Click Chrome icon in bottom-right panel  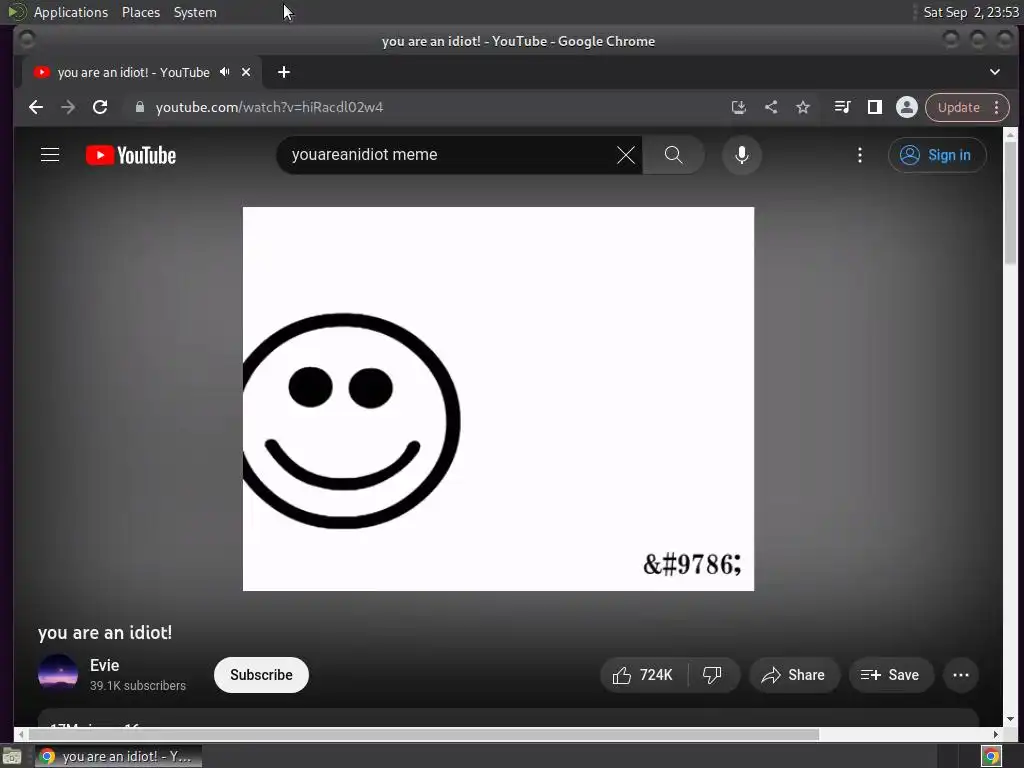[x=991, y=756]
